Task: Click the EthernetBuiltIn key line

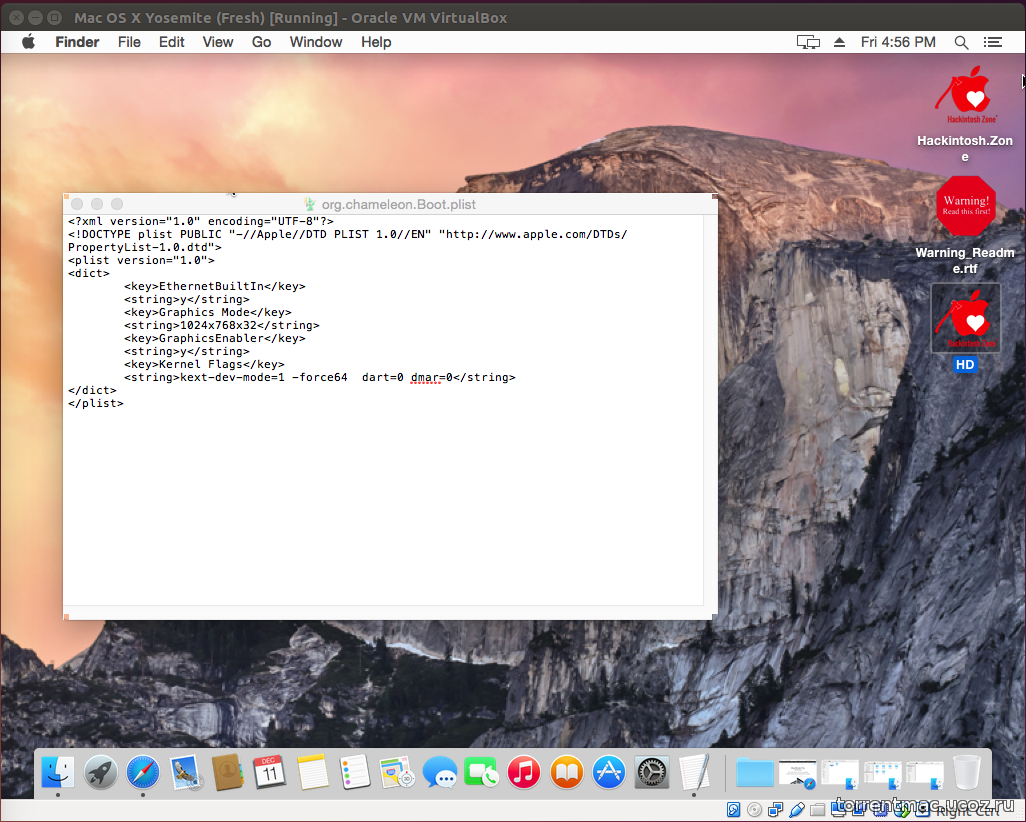Action: 215,286
